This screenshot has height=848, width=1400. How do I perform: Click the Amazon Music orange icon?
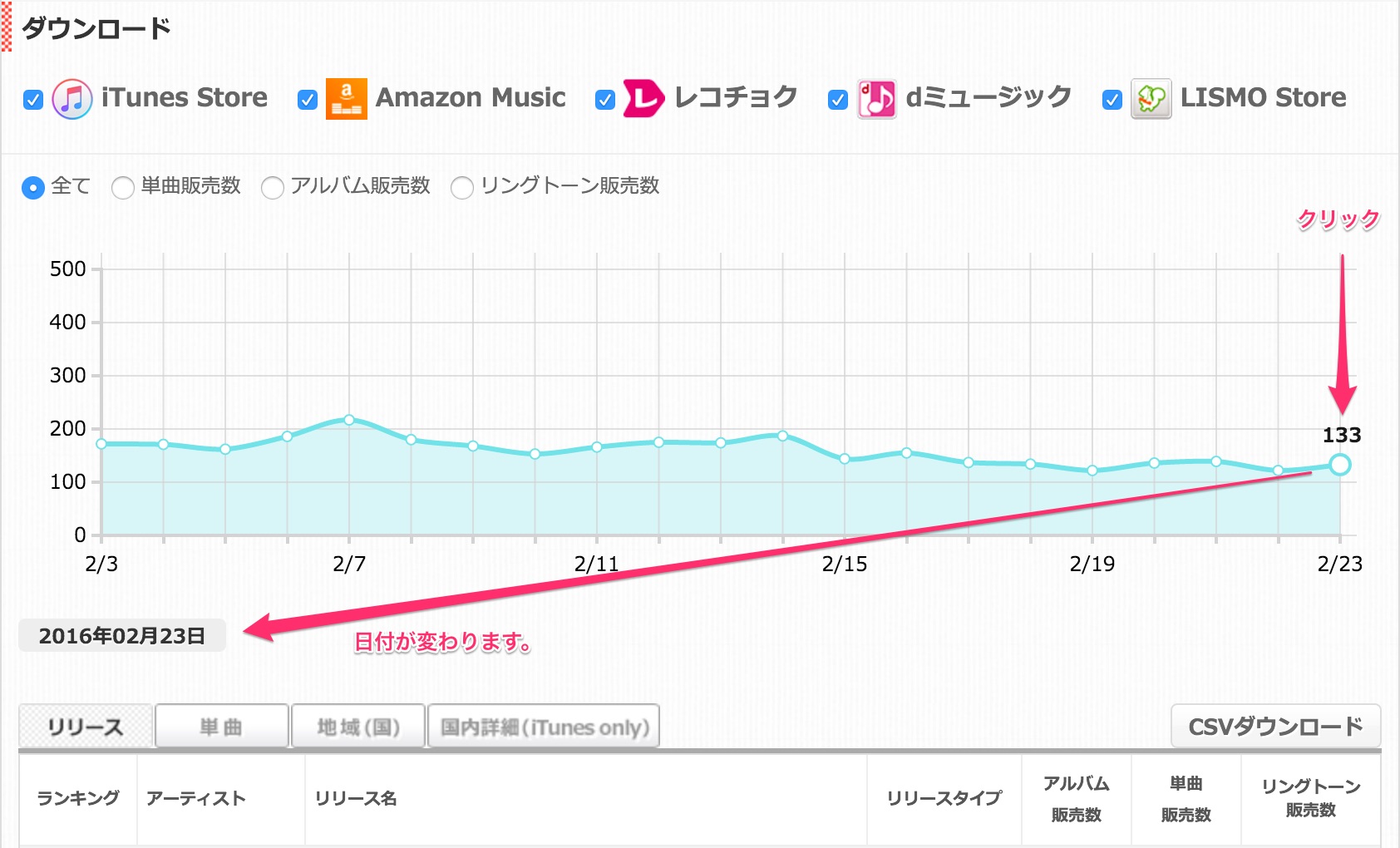346,100
